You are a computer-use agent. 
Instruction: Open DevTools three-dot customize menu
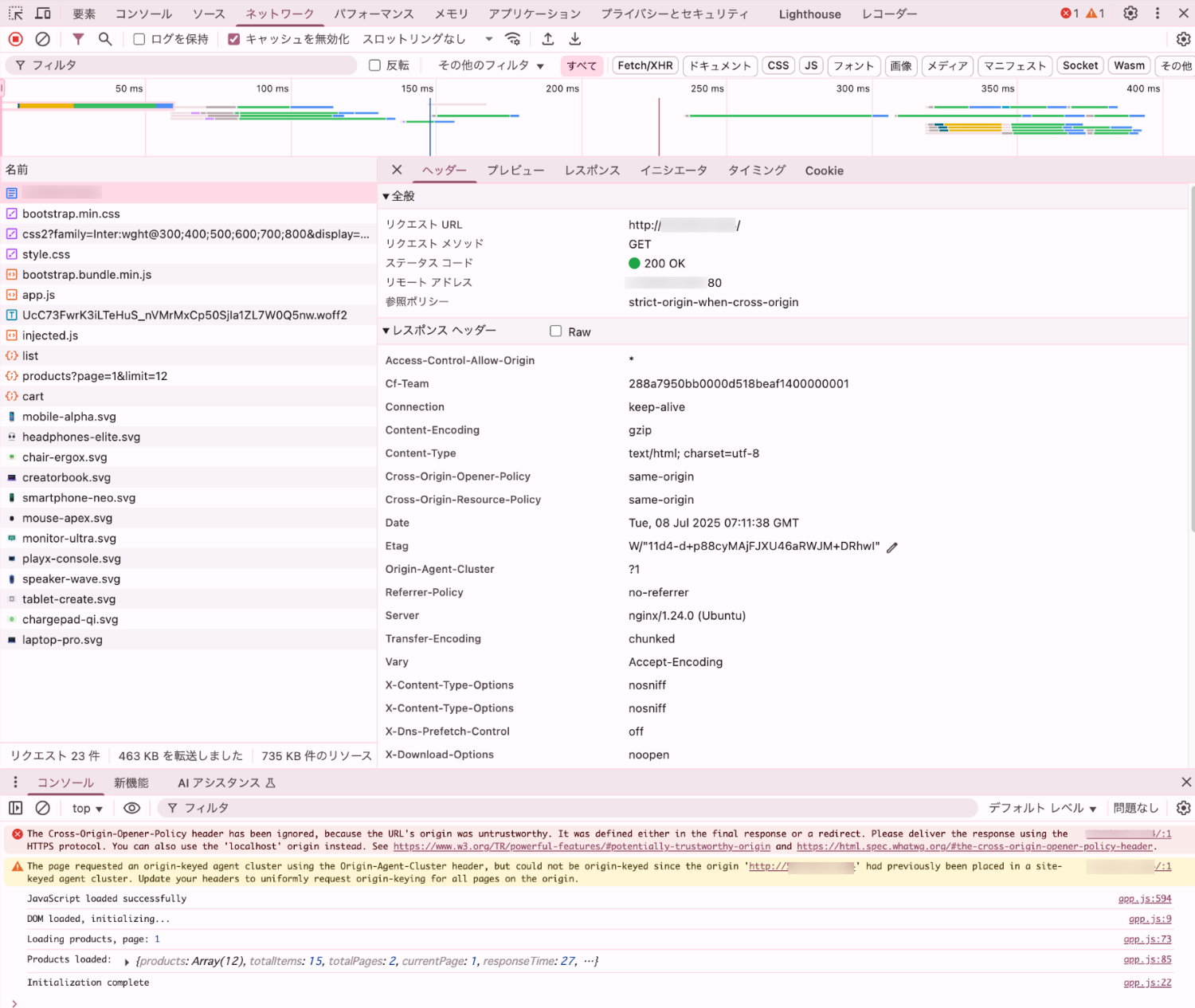(1158, 14)
